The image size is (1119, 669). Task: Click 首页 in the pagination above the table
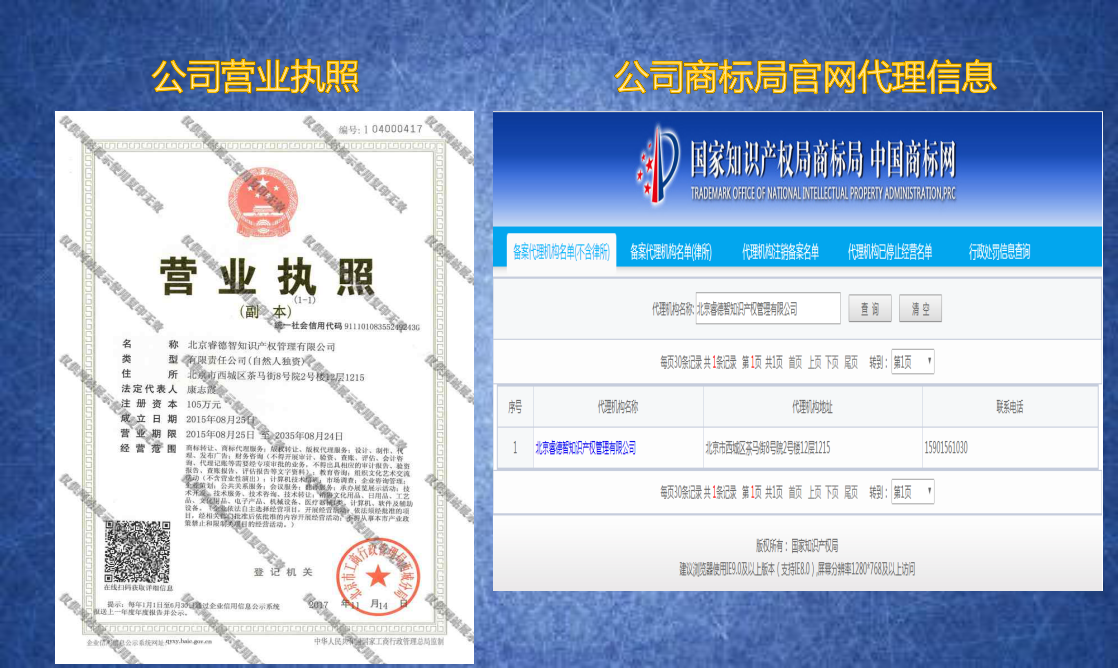coord(795,363)
